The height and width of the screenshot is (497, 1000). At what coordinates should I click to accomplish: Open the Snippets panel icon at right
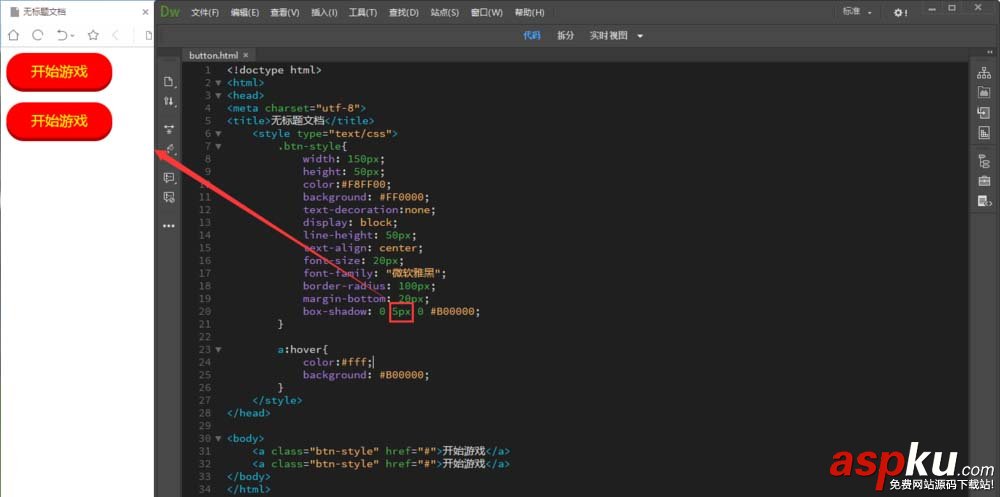pyautogui.click(x=984, y=202)
